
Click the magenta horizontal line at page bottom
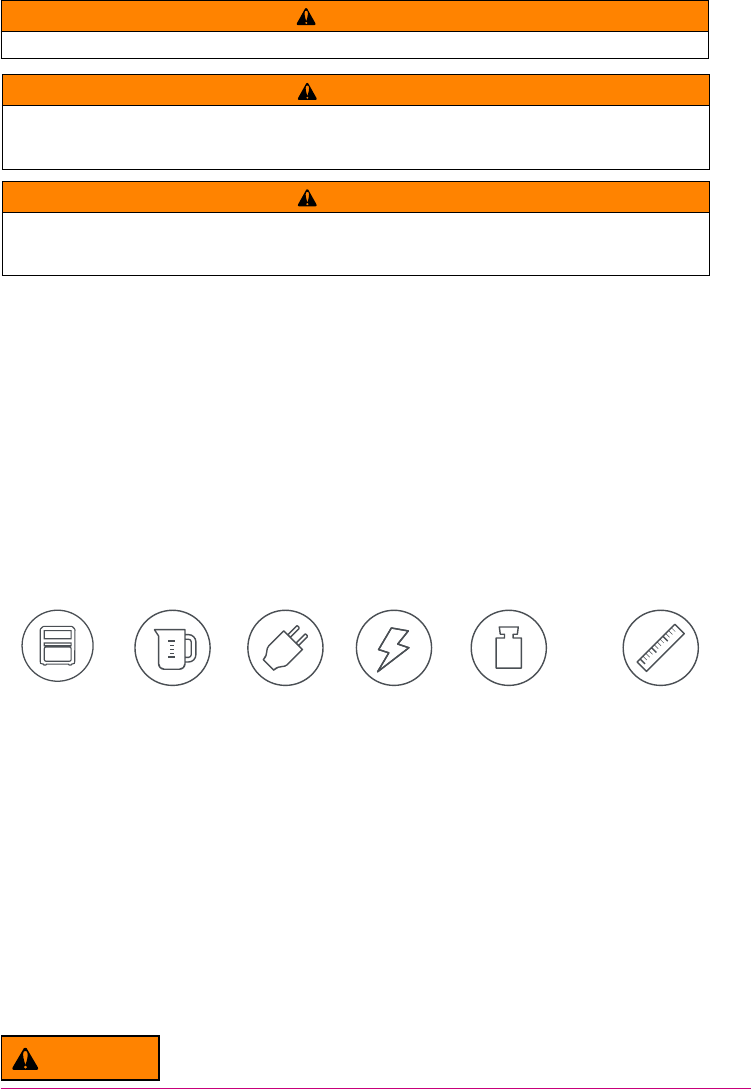pyautogui.click(x=376, y=1088)
